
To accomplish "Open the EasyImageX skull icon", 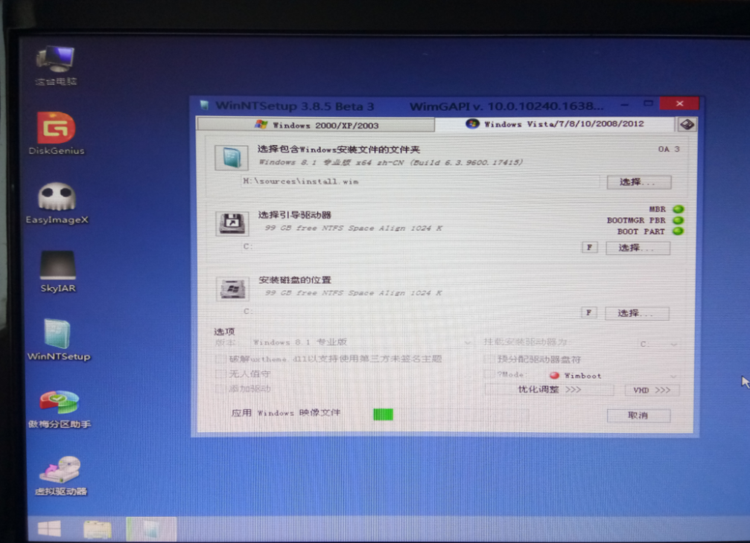I will tap(57, 203).
